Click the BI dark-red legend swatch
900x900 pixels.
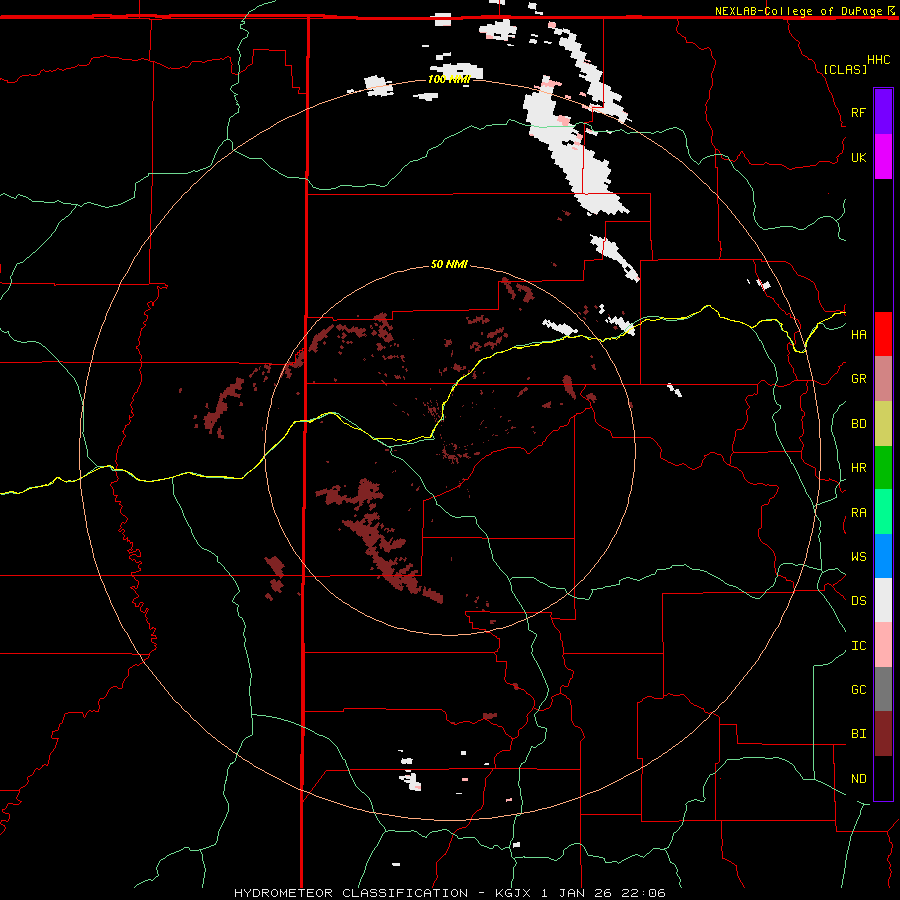pos(883,734)
